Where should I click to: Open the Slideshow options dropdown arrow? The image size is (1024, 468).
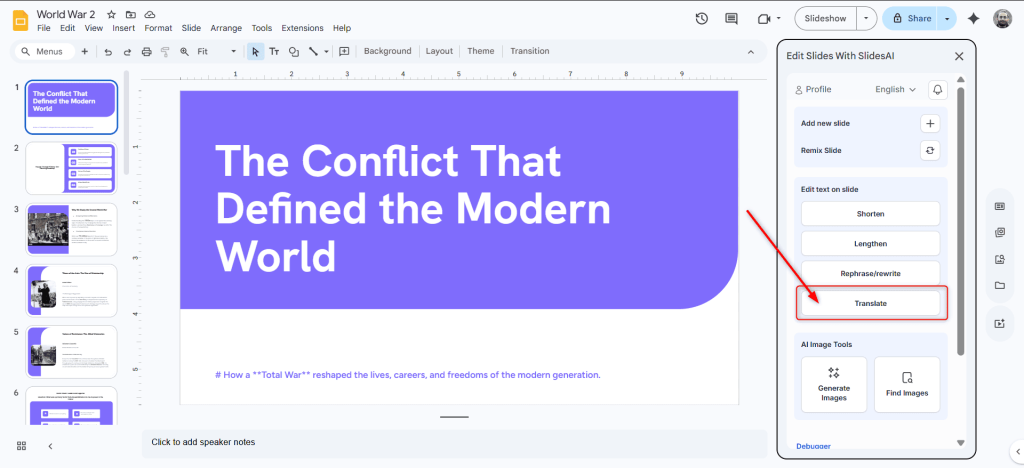[x=866, y=18]
